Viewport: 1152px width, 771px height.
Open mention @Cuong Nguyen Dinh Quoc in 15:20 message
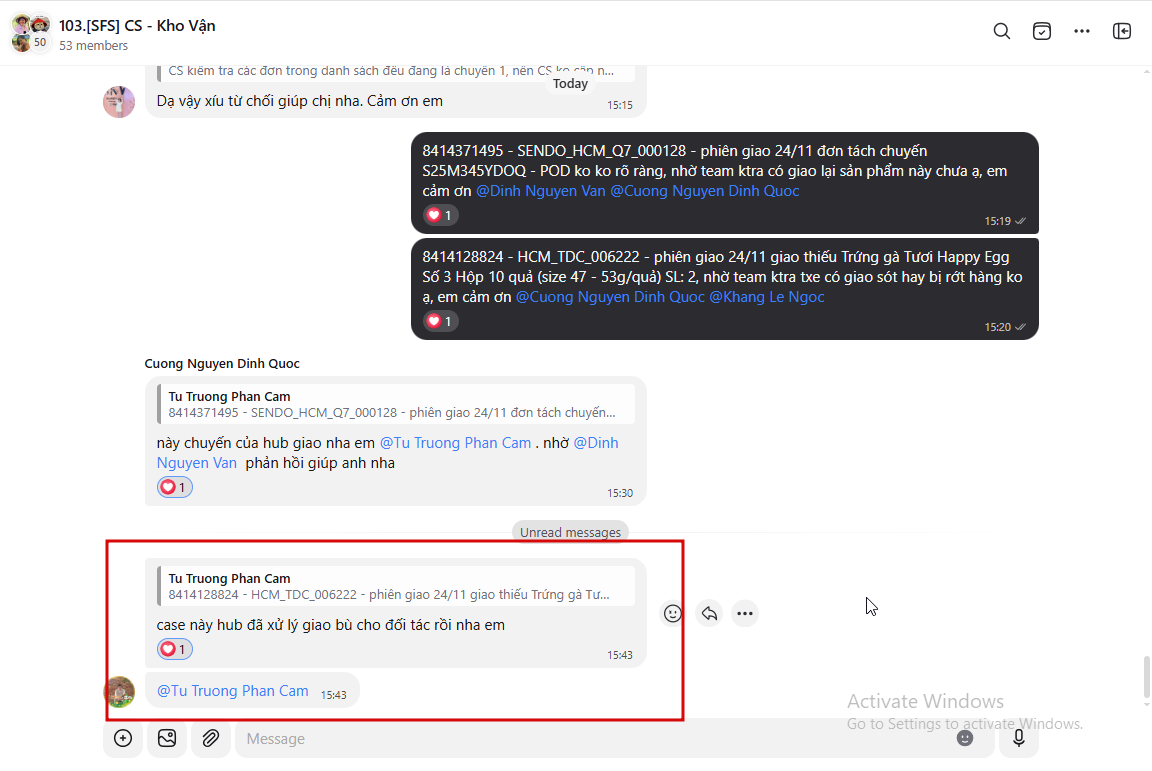(610, 297)
